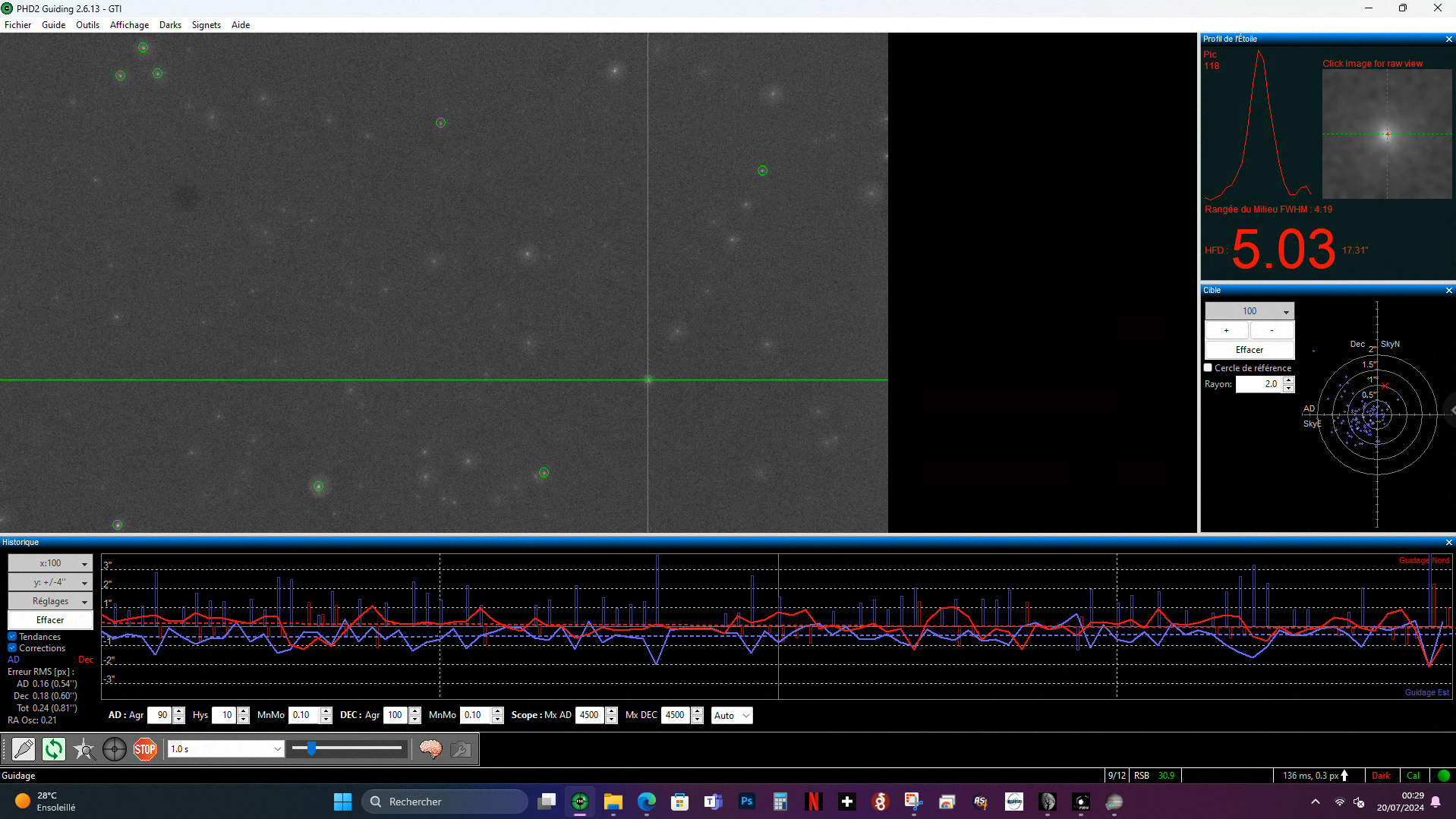The width and height of the screenshot is (1456, 819).
Task: Click the Rayon value input field
Action: [x=1260, y=384]
